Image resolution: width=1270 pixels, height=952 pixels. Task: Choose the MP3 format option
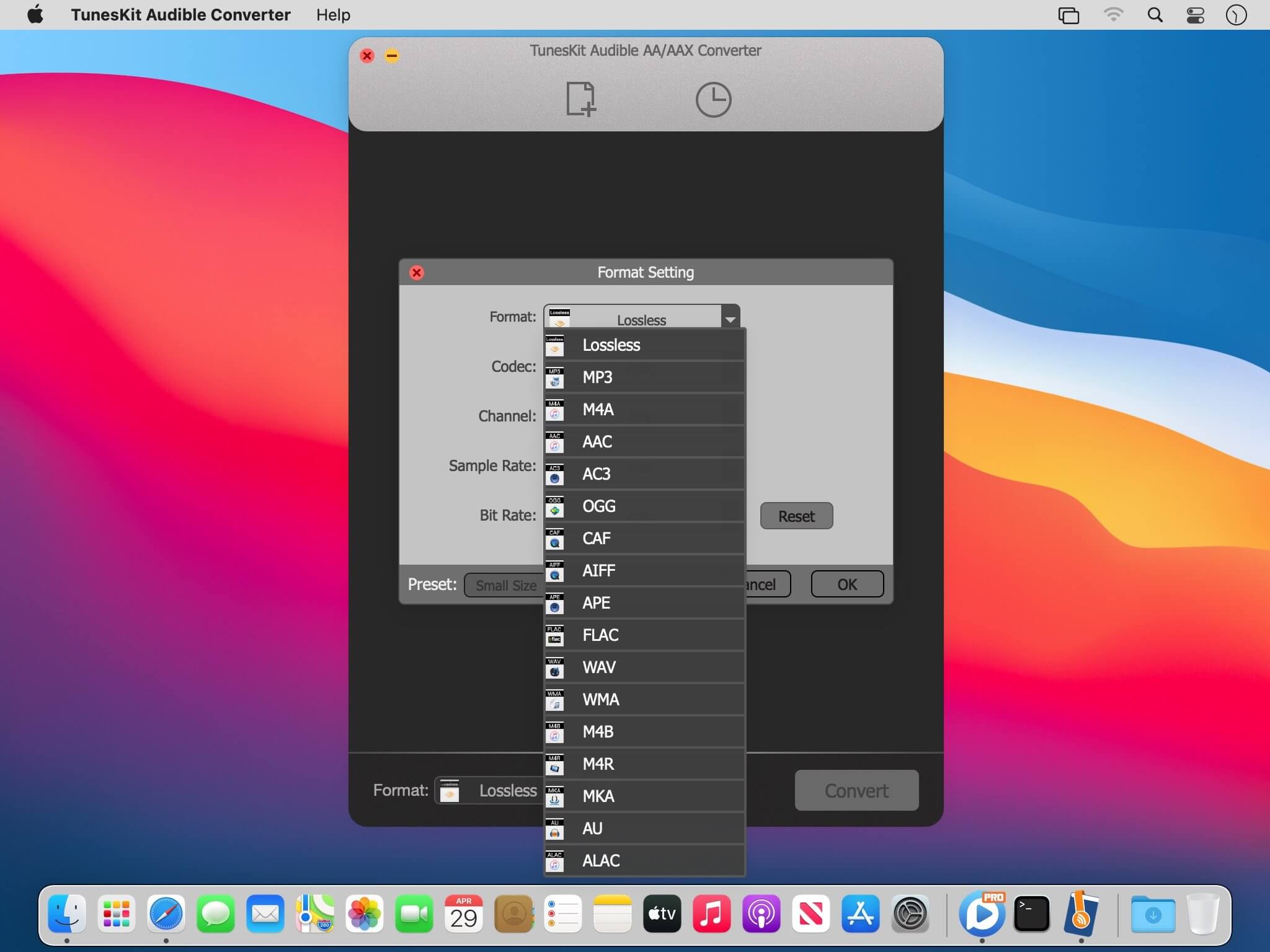coord(644,377)
